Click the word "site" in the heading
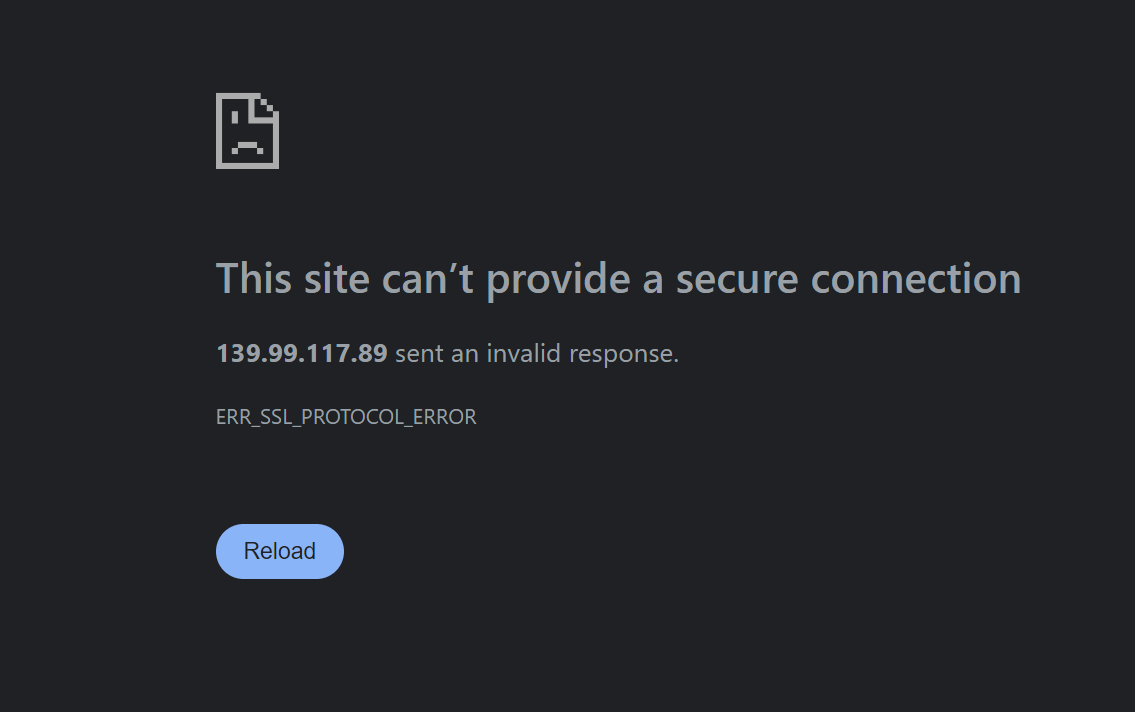Viewport: 1135px width, 712px height. (334, 278)
